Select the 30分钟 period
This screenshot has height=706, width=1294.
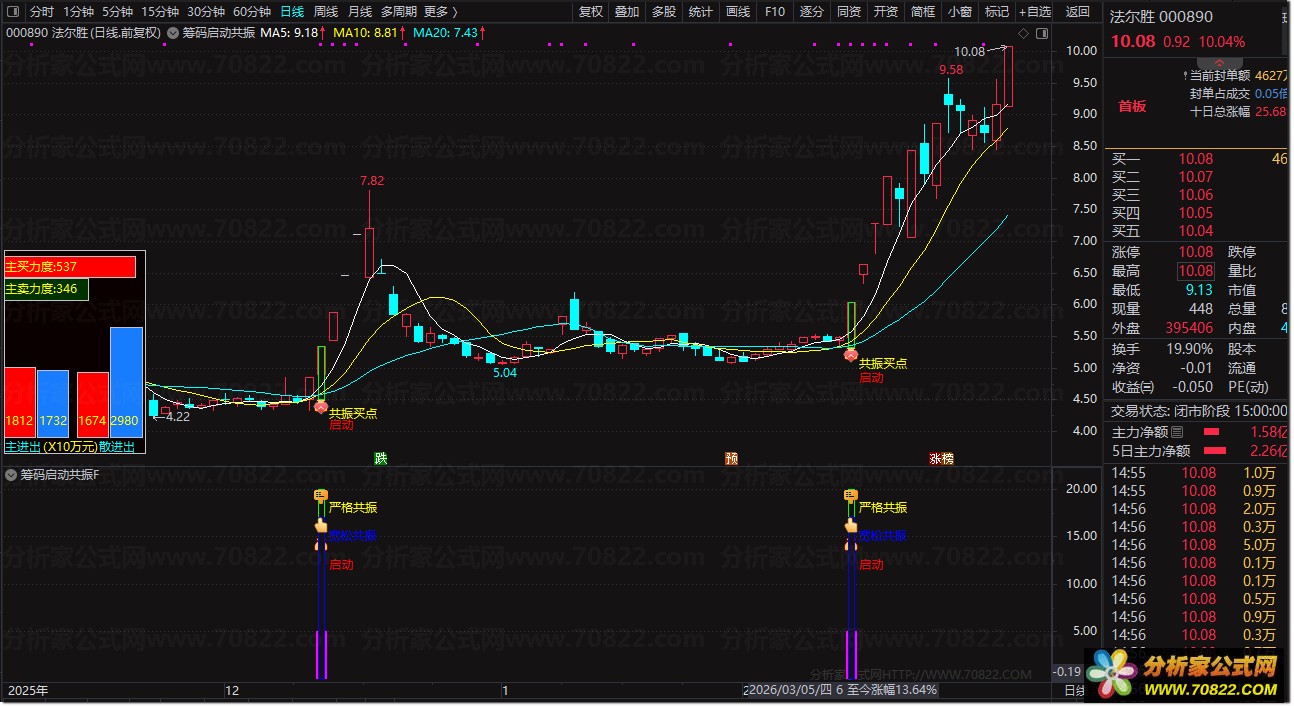click(x=206, y=12)
